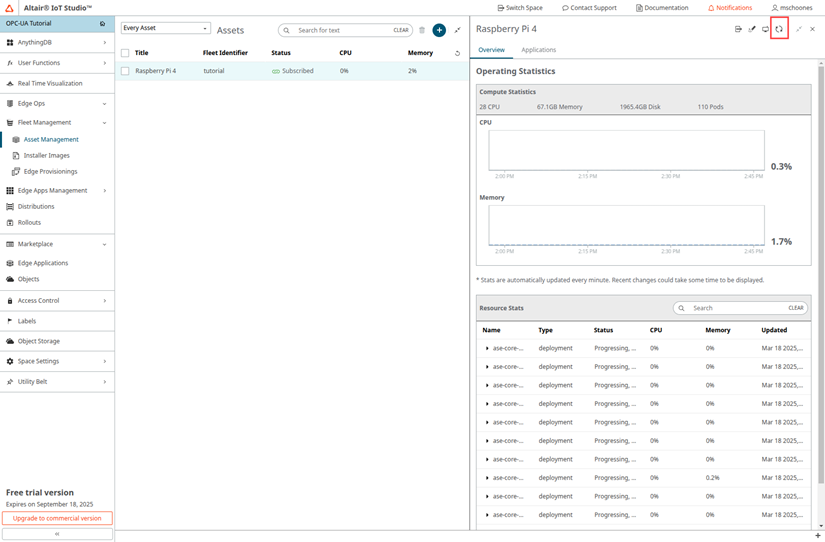Viewport: 825px width, 542px height.
Task: Click the plus icon in bottom-right corner
Action: [x=817, y=536]
